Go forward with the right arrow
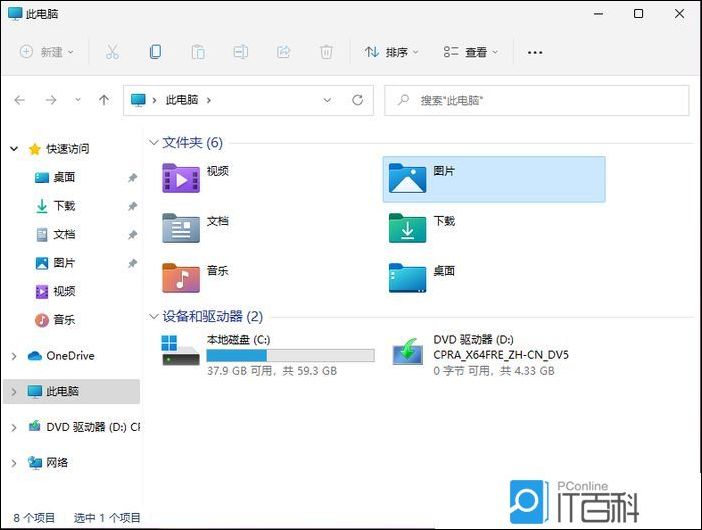Image resolution: width=702 pixels, height=530 pixels. (51, 100)
